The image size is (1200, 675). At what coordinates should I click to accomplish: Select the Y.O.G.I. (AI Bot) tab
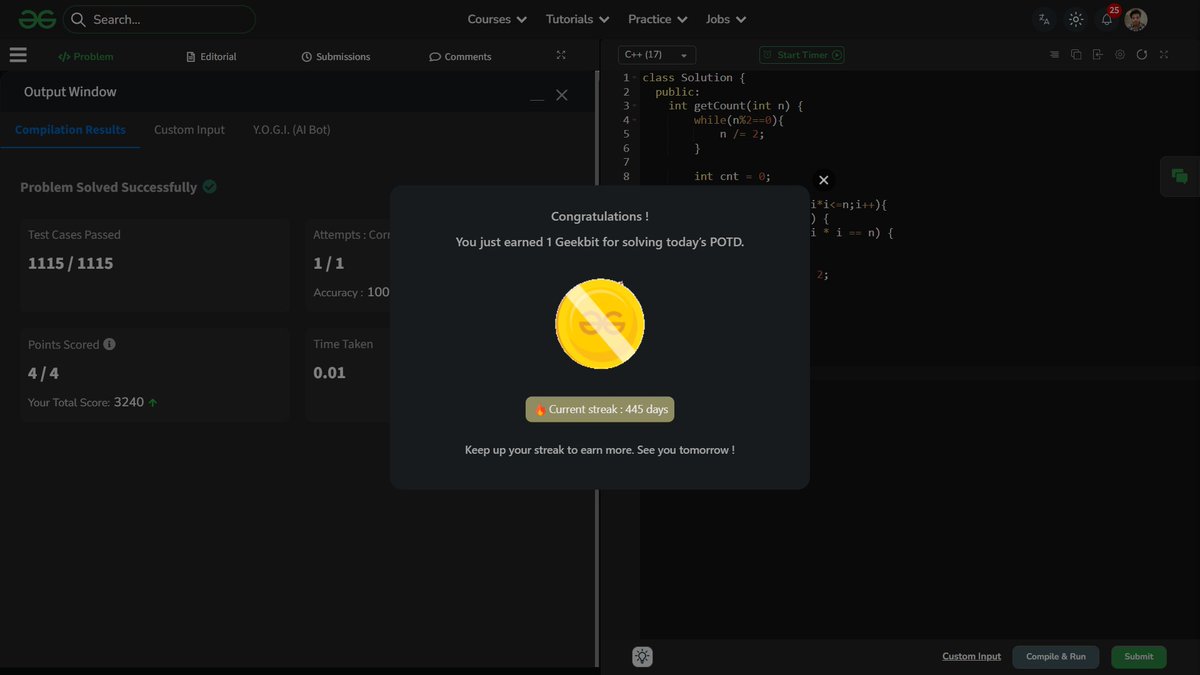coord(292,130)
